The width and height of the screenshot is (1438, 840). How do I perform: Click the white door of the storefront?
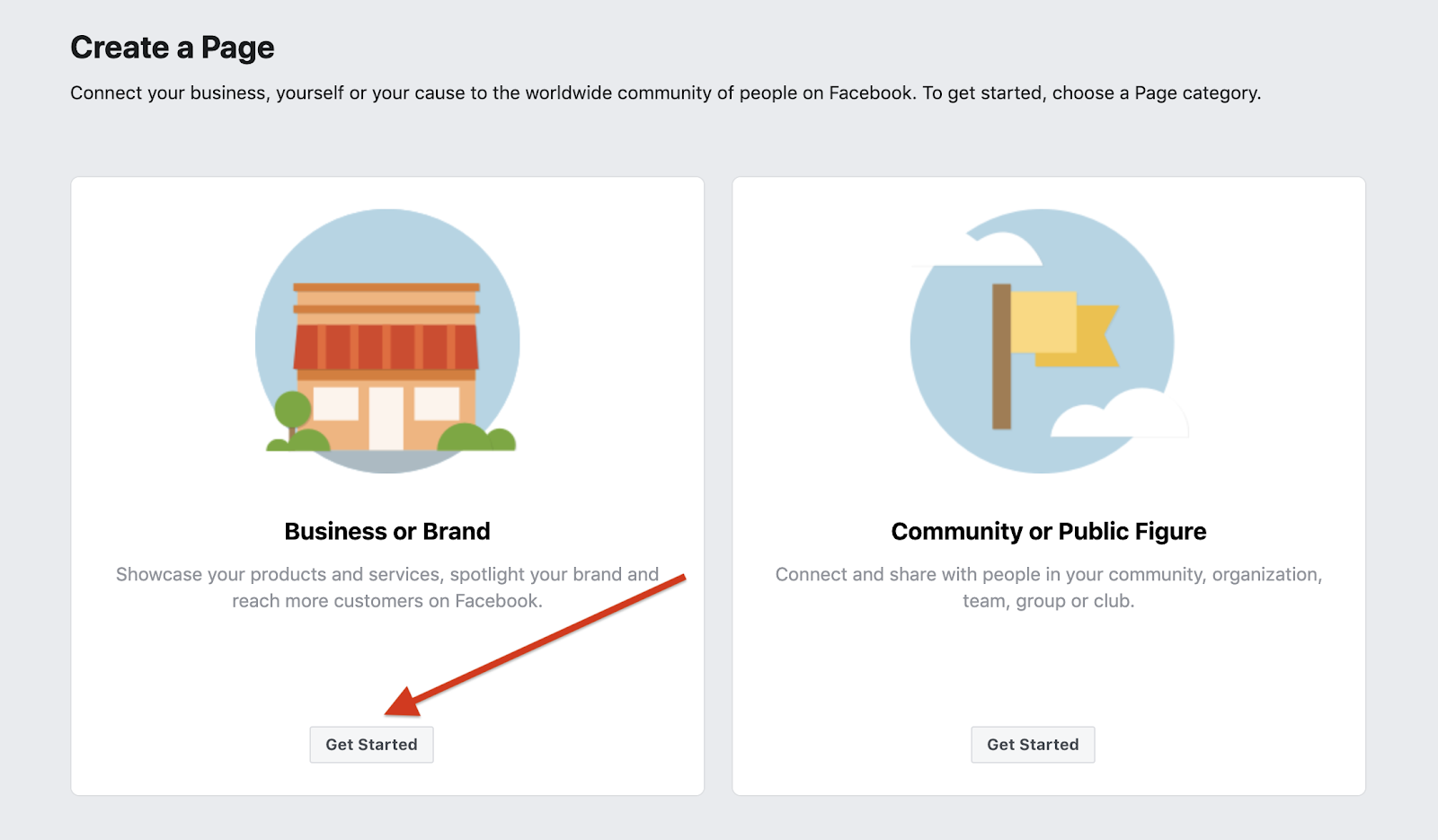[386, 418]
